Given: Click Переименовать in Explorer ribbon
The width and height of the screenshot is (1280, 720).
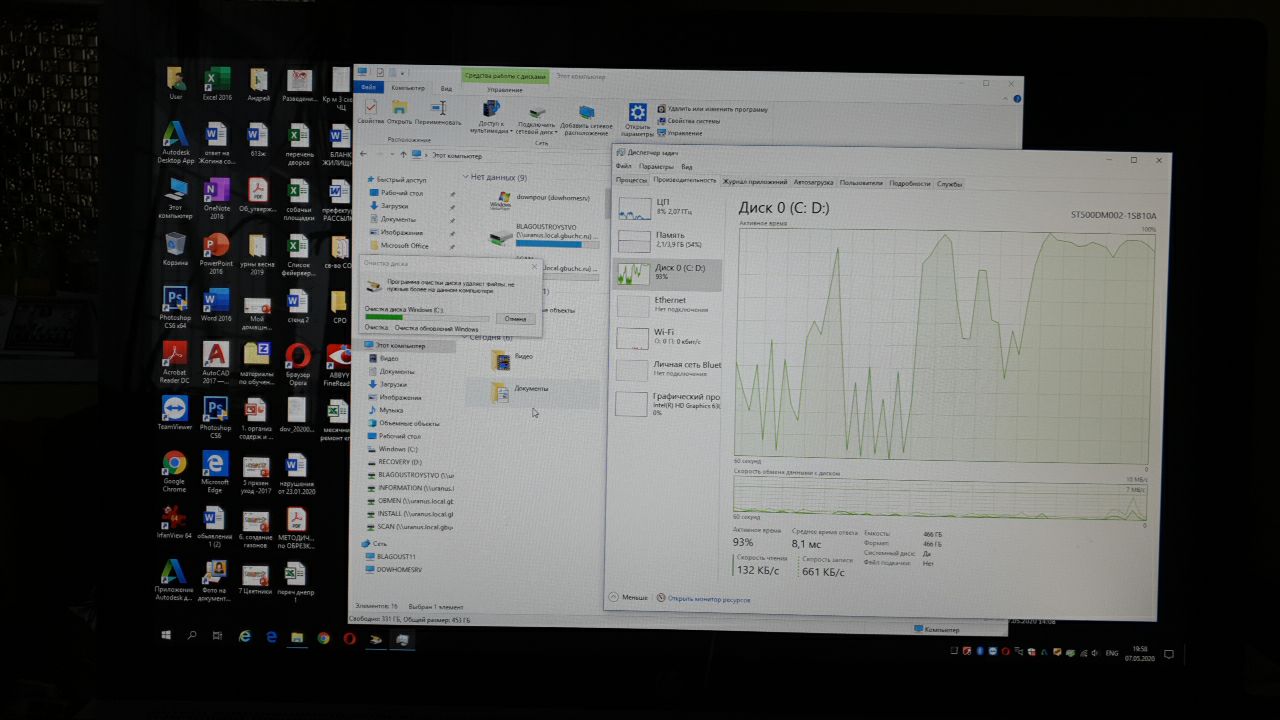Looking at the screenshot, I should pos(438,111).
